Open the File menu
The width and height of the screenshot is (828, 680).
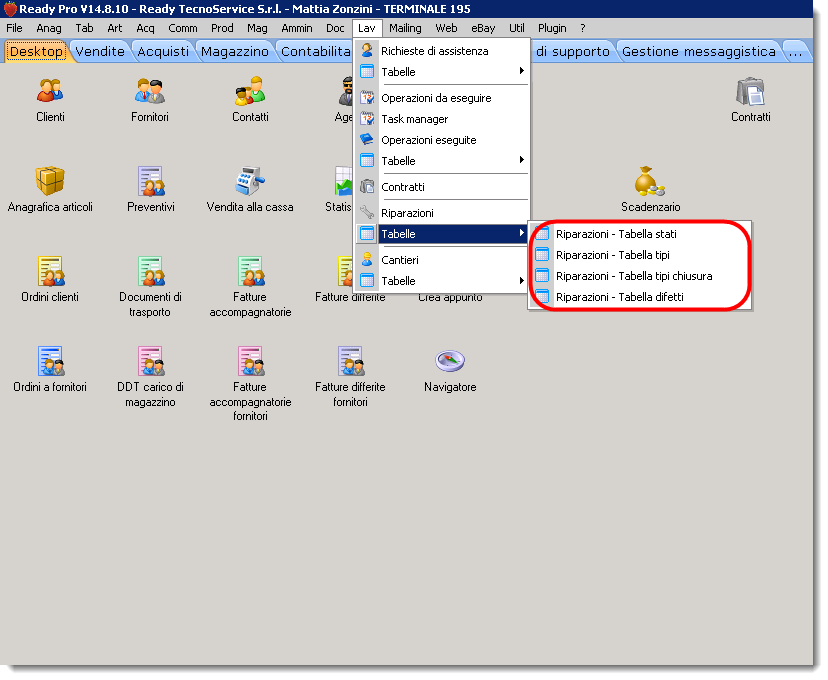pos(14,28)
